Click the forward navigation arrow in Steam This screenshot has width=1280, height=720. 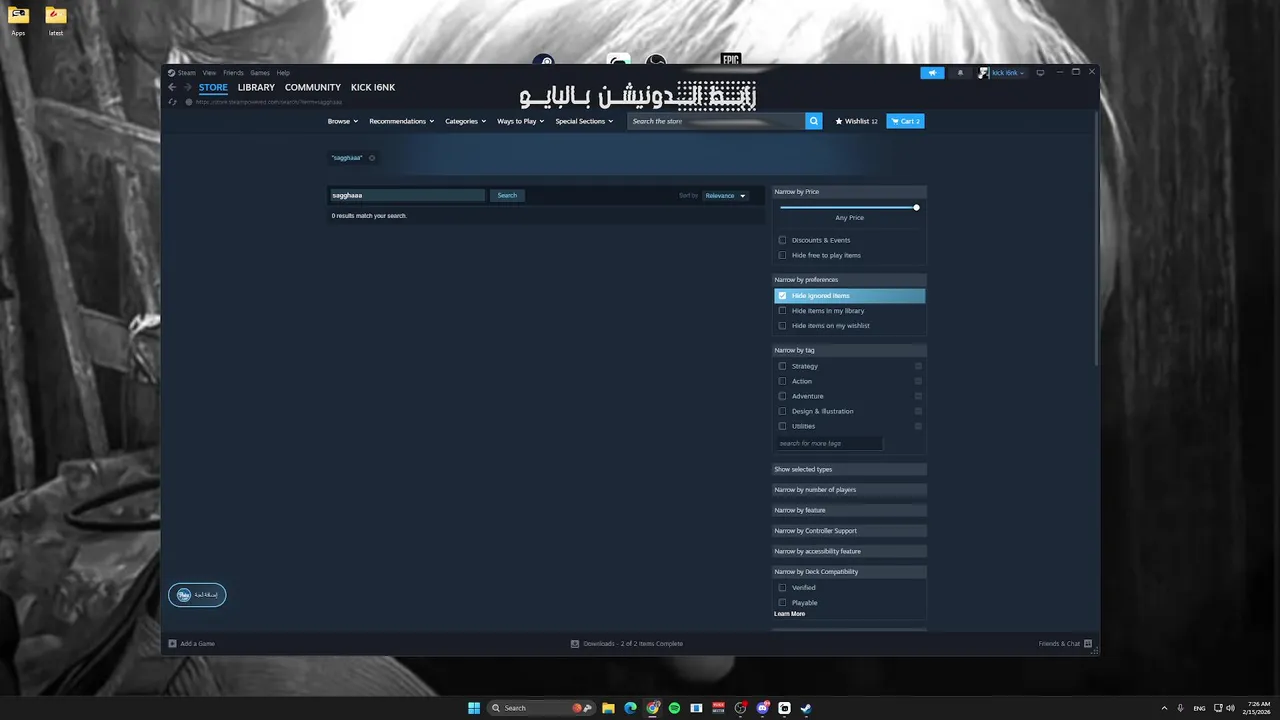pyautogui.click(x=186, y=87)
